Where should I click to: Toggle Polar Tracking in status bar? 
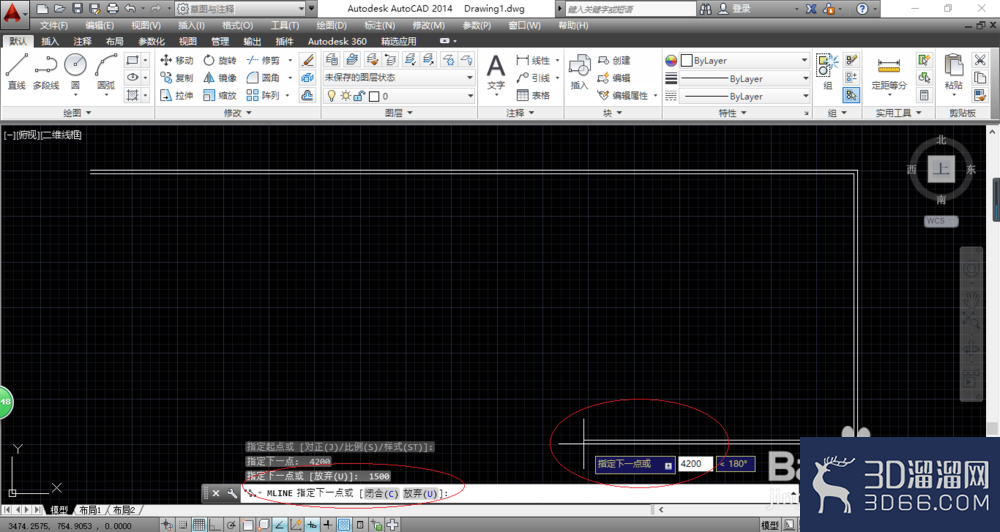tap(231, 525)
